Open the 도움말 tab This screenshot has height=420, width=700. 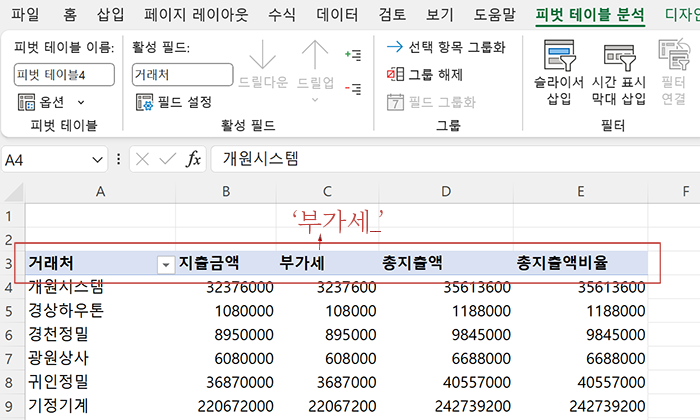(x=494, y=15)
